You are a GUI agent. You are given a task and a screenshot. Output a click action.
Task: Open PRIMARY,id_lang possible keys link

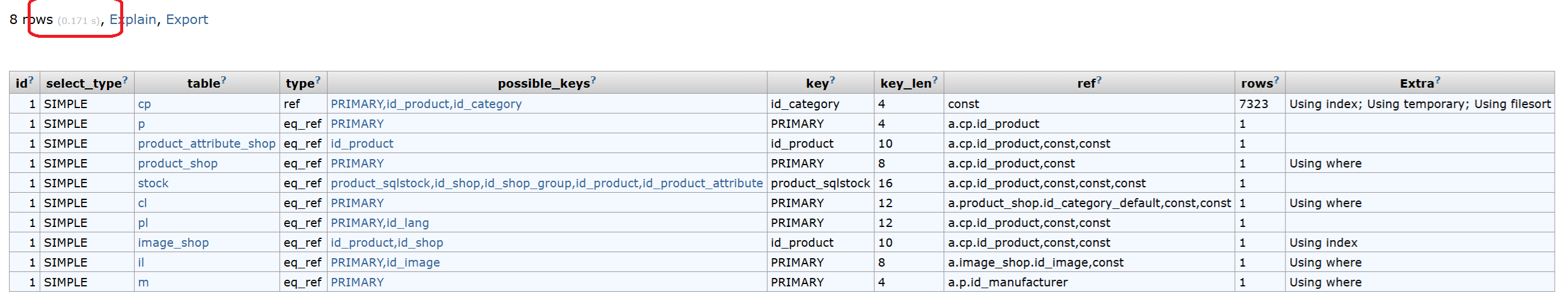pos(380,223)
